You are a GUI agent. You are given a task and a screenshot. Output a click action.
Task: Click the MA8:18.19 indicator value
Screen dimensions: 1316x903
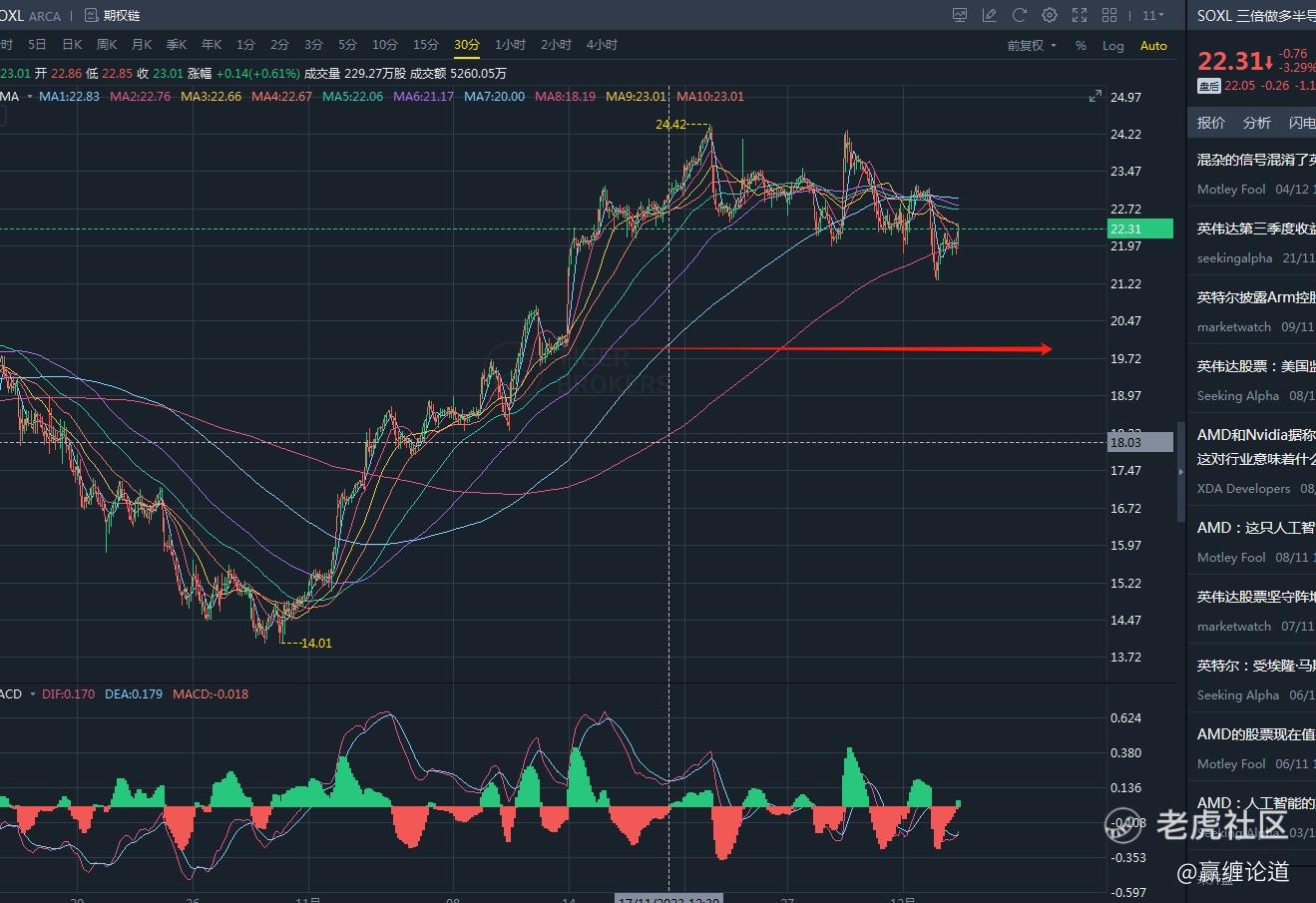[x=565, y=97]
